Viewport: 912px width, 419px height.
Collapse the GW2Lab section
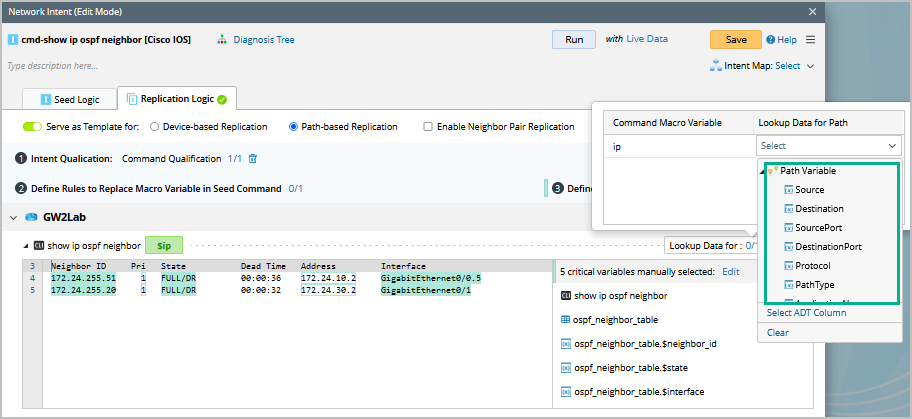tap(14, 217)
